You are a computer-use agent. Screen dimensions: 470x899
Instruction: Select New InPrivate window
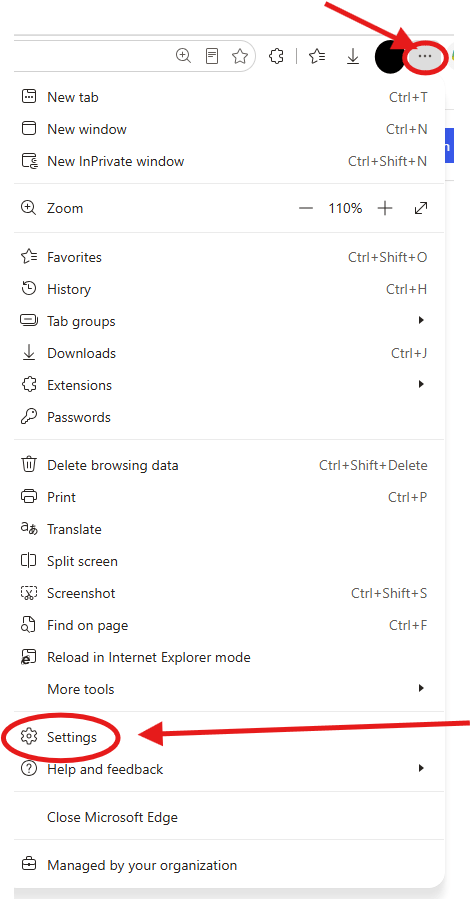(x=229, y=161)
